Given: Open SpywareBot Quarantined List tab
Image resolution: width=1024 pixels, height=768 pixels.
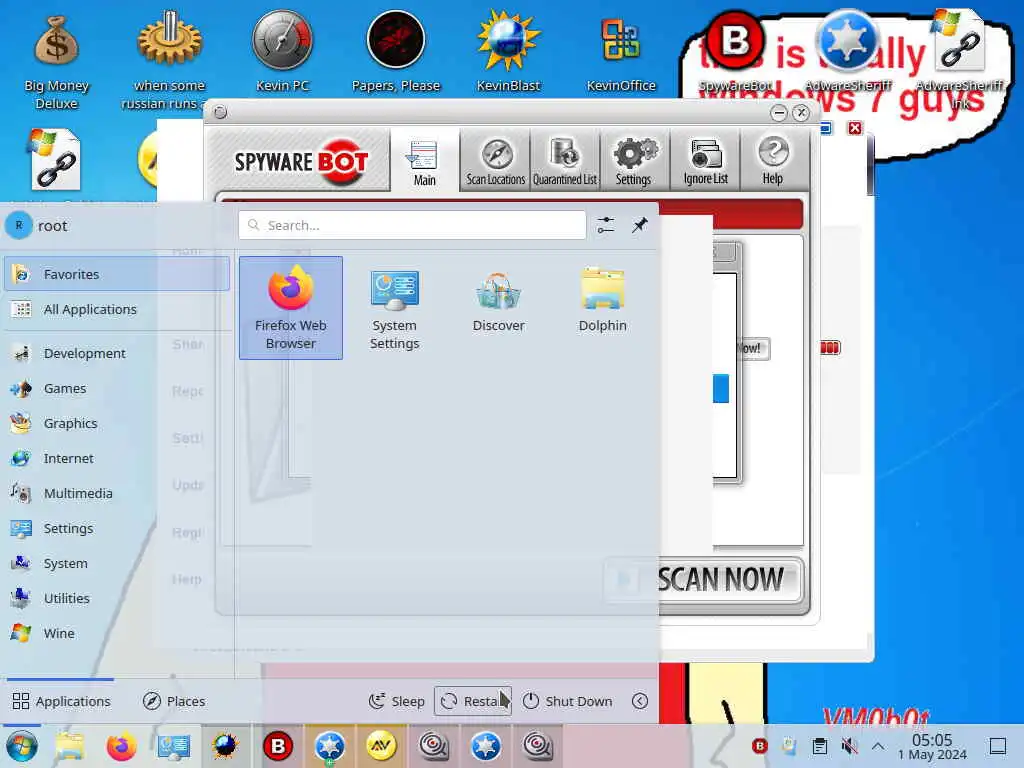Looking at the screenshot, I should (x=565, y=161).
